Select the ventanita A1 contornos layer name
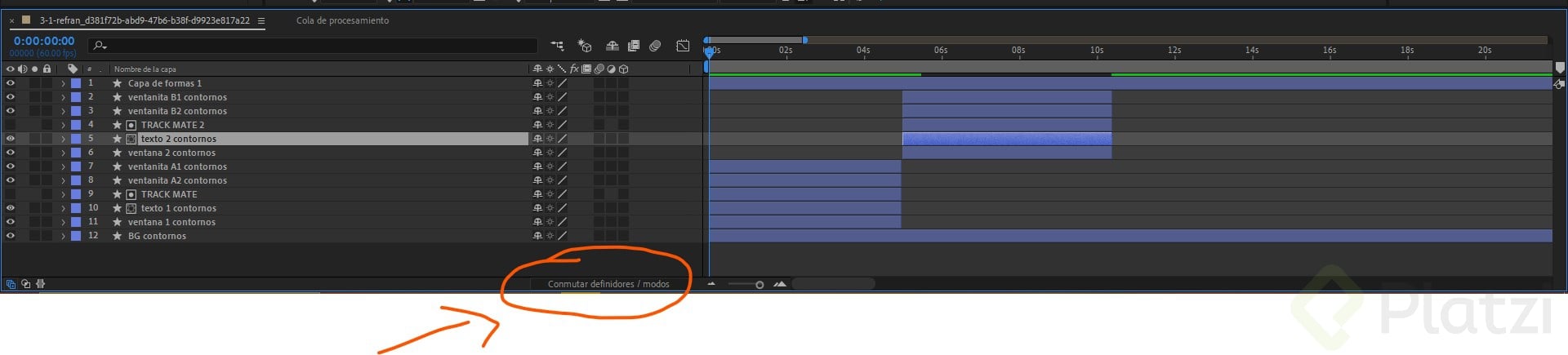Image resolution: width=1568 pixels, height=355 pixels. pos(177,166)
